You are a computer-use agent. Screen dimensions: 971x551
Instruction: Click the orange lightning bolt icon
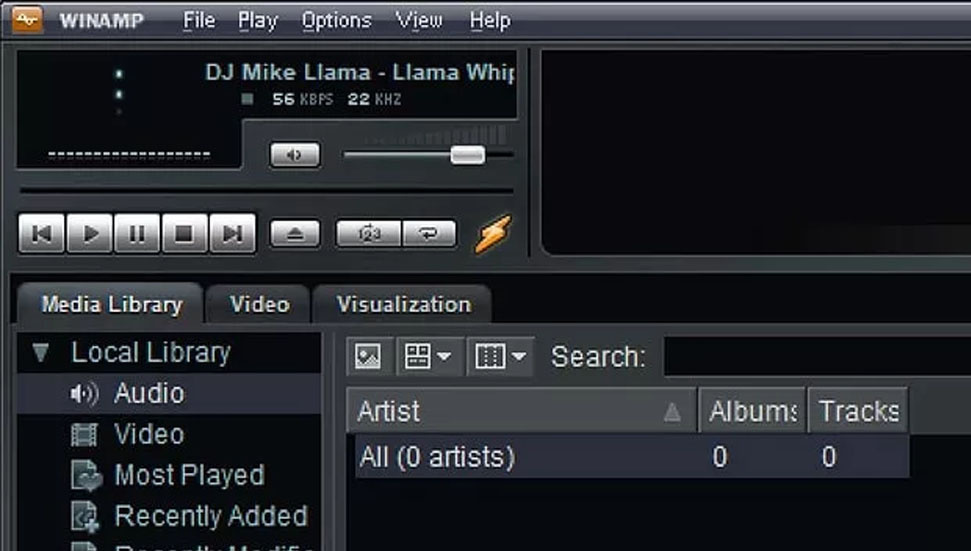tap(492, 234)
